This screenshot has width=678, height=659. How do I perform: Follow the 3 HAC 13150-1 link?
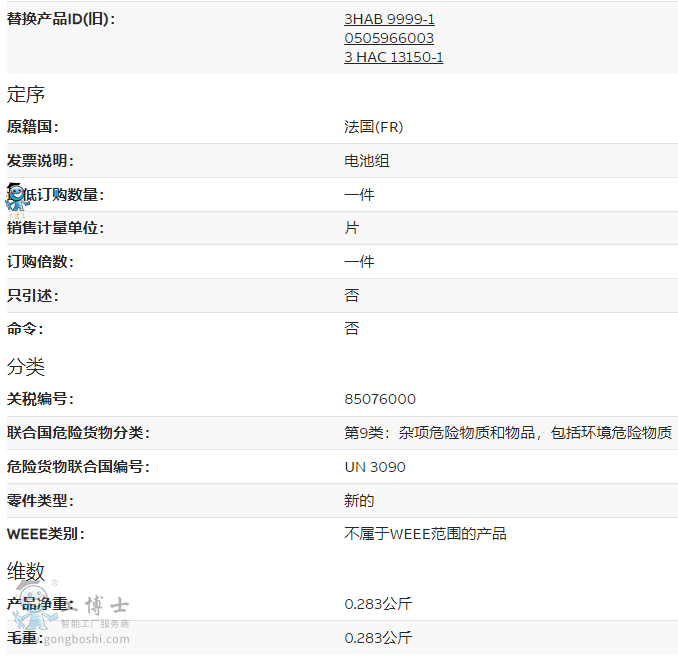point(393,57)
